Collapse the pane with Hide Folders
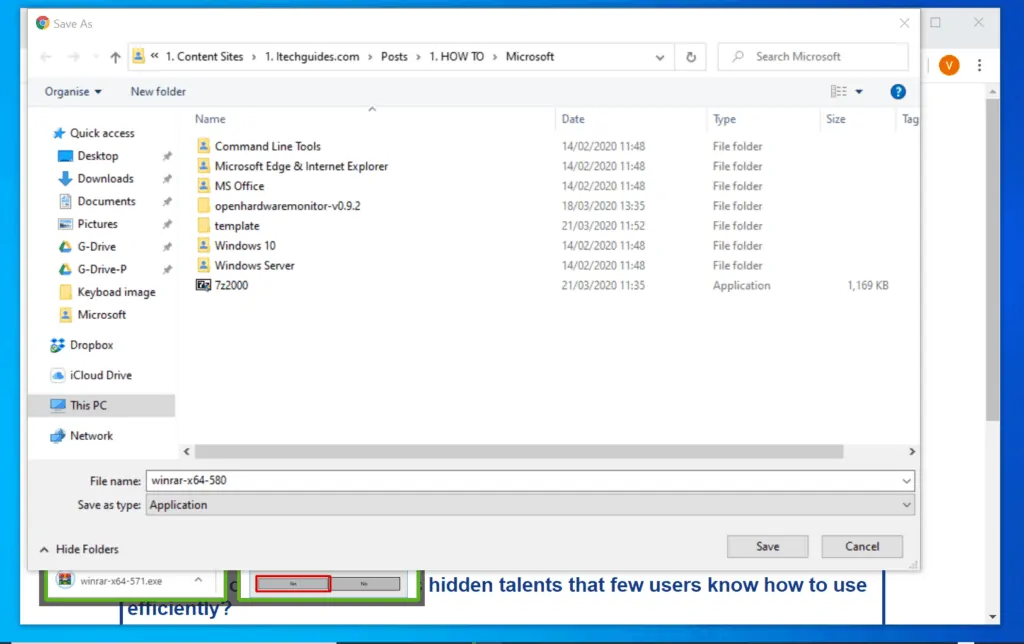This screenshot has width=1024, height=644. click(79, 549)
